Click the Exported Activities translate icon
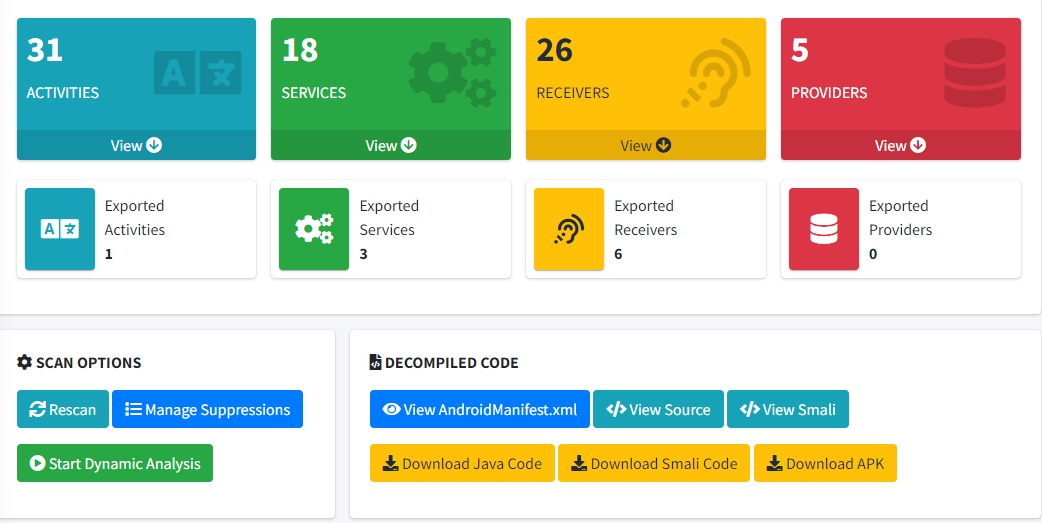 click(60, 229)
